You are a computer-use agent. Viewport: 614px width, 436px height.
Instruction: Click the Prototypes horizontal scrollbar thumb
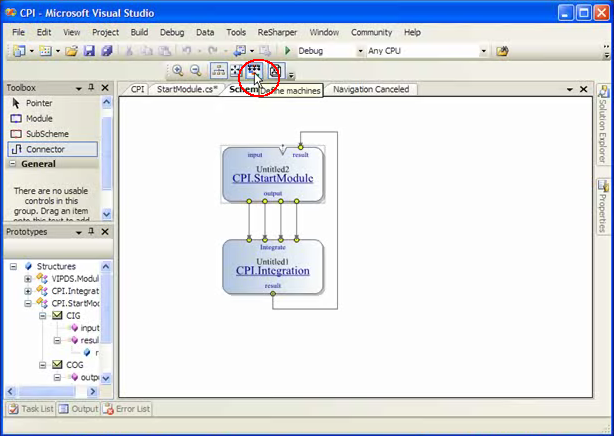click(x=46, y=391)
